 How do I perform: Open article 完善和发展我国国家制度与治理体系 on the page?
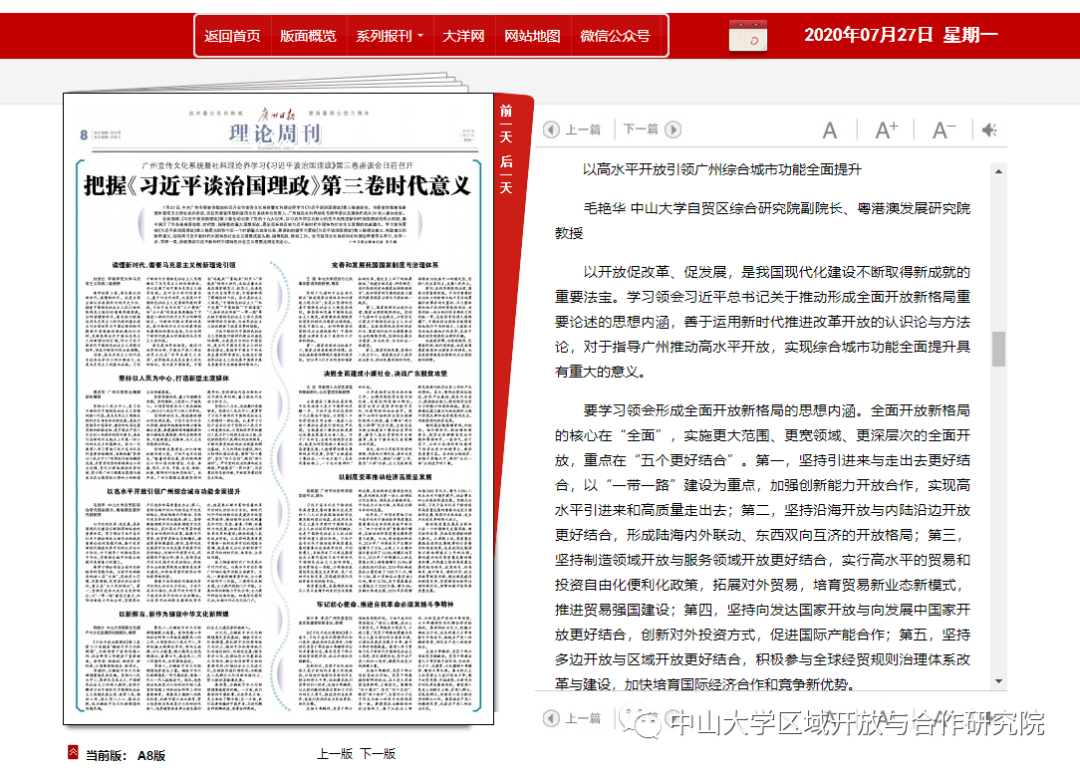click(x=384, y=265)
